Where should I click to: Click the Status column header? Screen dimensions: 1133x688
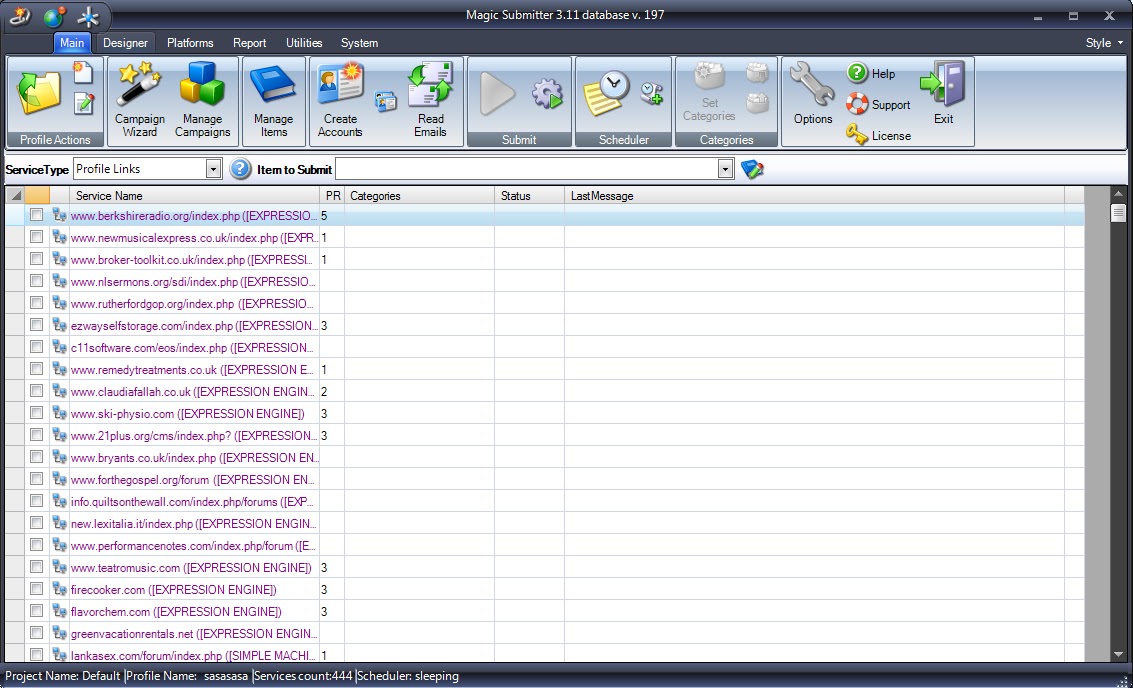[530, 195]
